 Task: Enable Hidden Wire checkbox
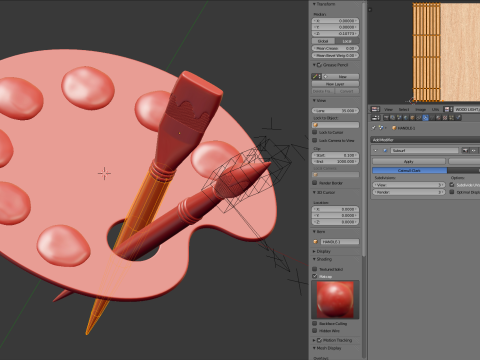(x=315, y=331)
